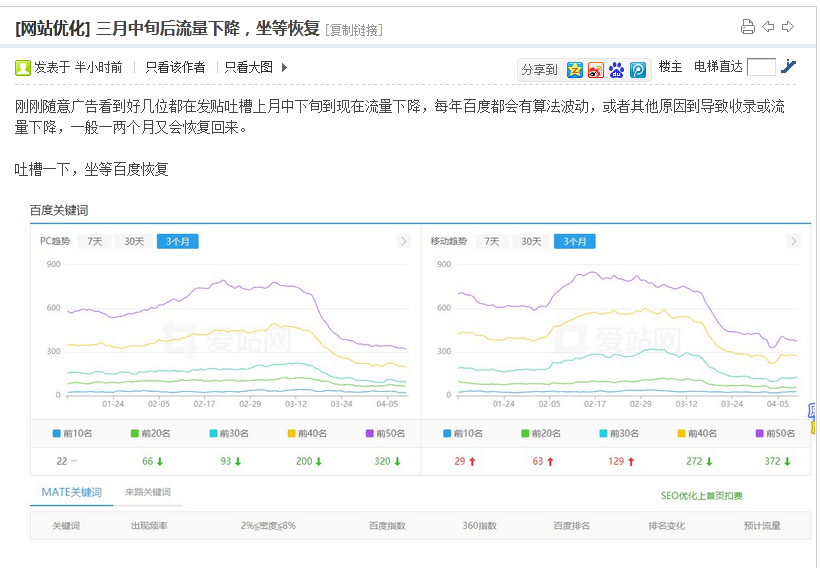
Task: Select 7天 in PC趋势 chart
Action: click(x=95, y=241)
